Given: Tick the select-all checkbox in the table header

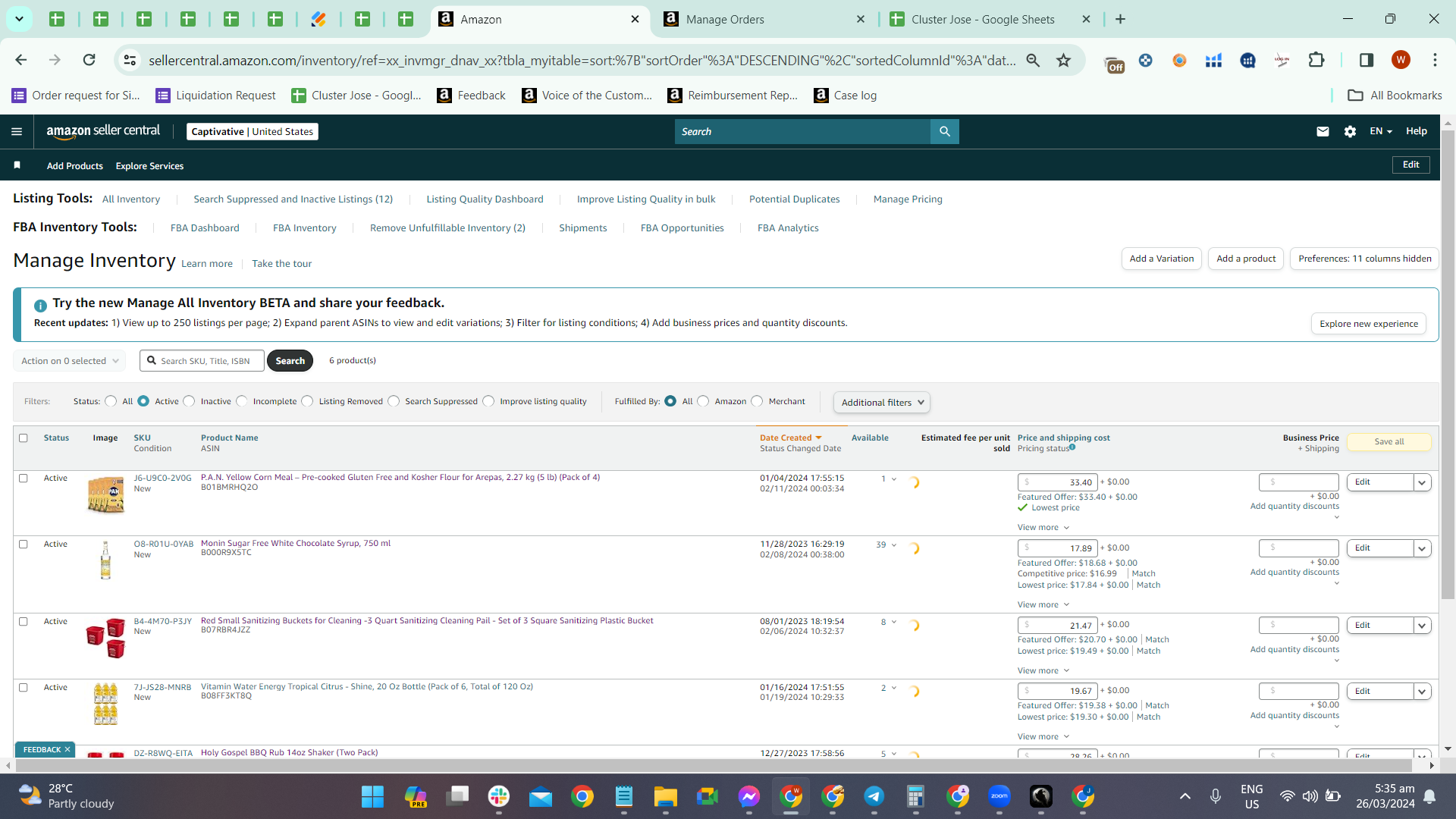Looking at the screenshot, I should point(24,438).
